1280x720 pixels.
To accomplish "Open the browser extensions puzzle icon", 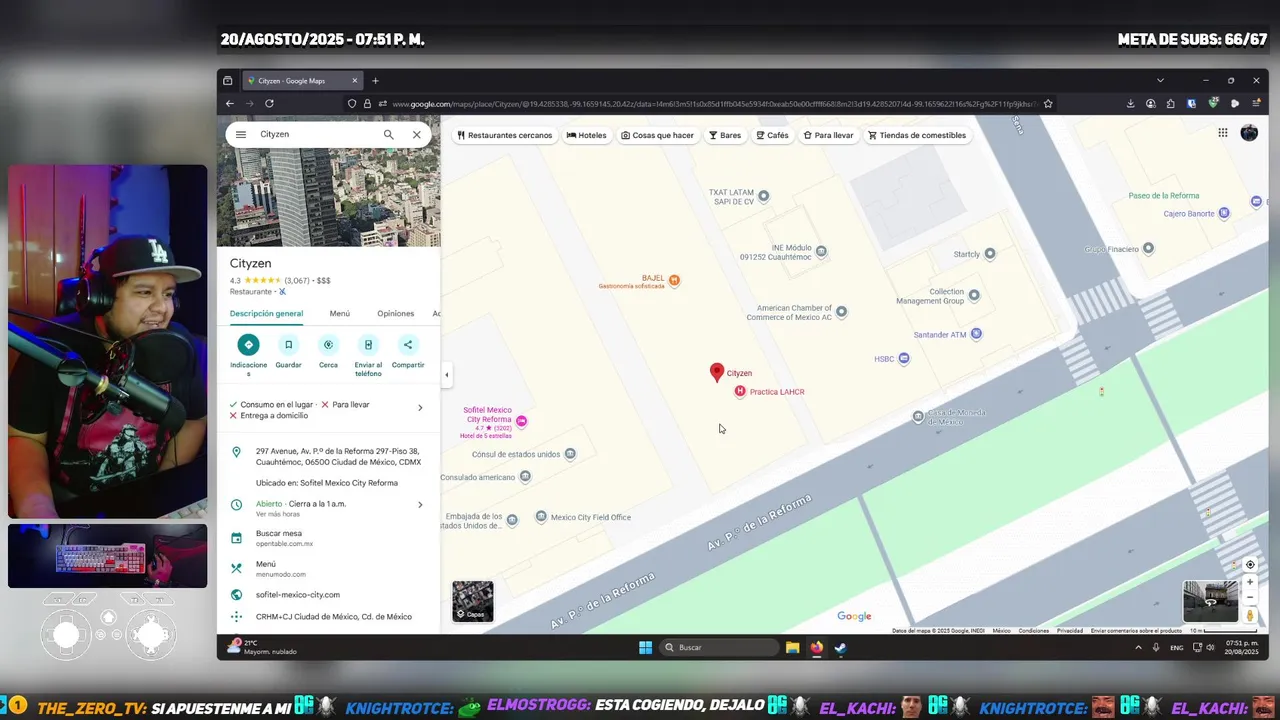I will point(1171,103).
